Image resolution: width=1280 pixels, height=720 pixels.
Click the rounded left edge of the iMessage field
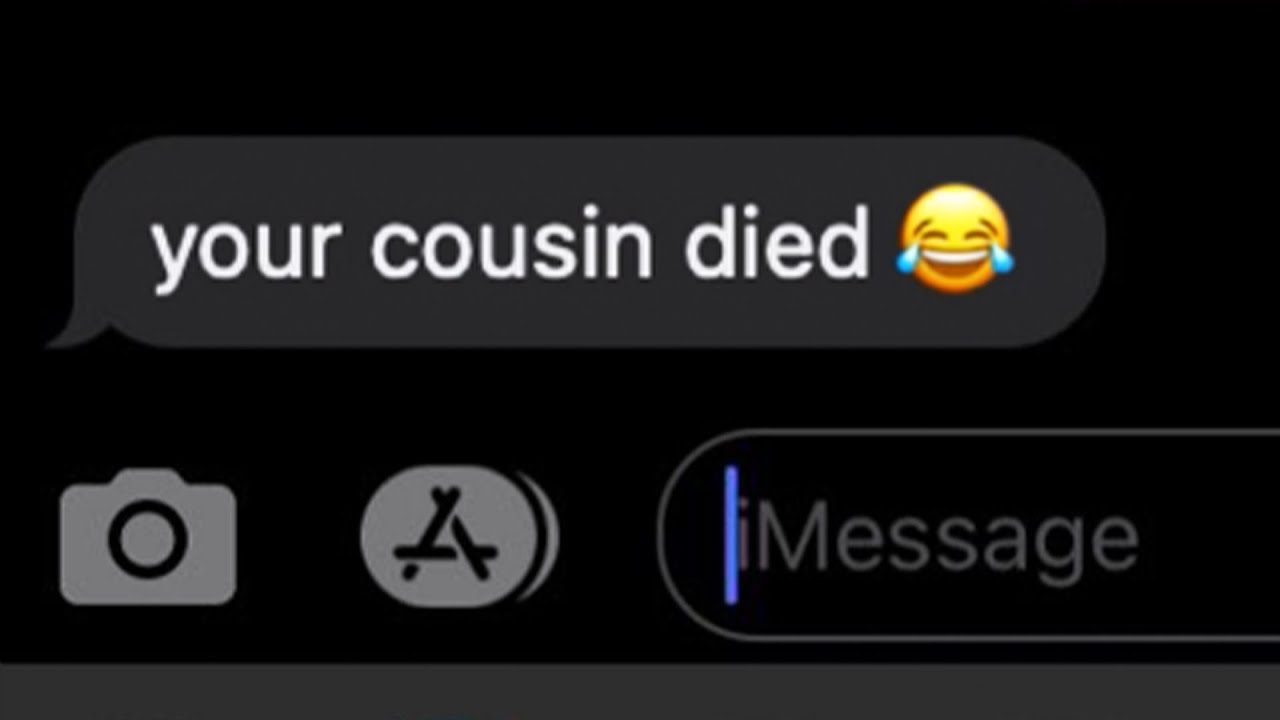680,535
